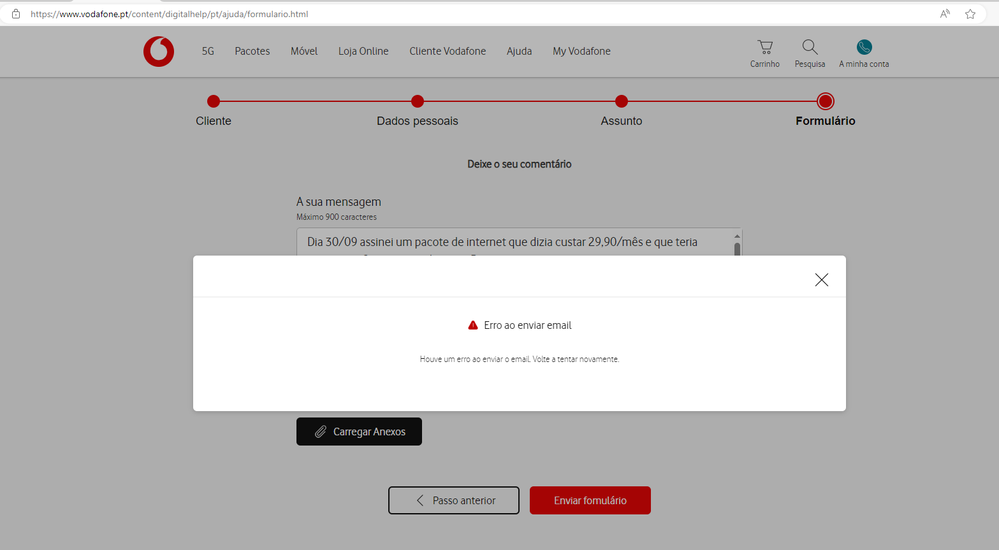Open Loja Online menu
The width and height of the screenshot is (999, 550).
(363, 51)
